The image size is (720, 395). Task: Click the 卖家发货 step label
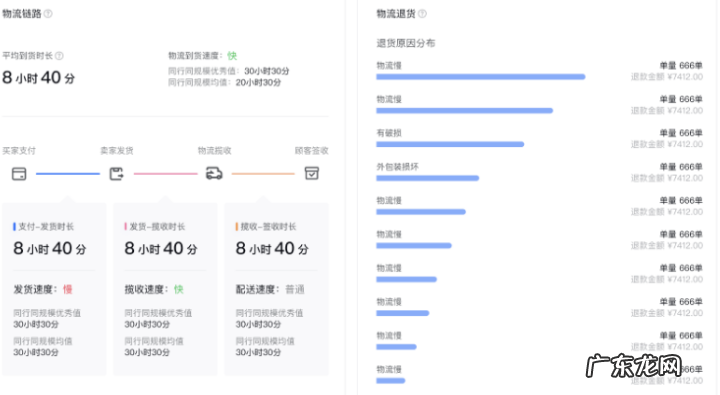click(x=117, y=151)
